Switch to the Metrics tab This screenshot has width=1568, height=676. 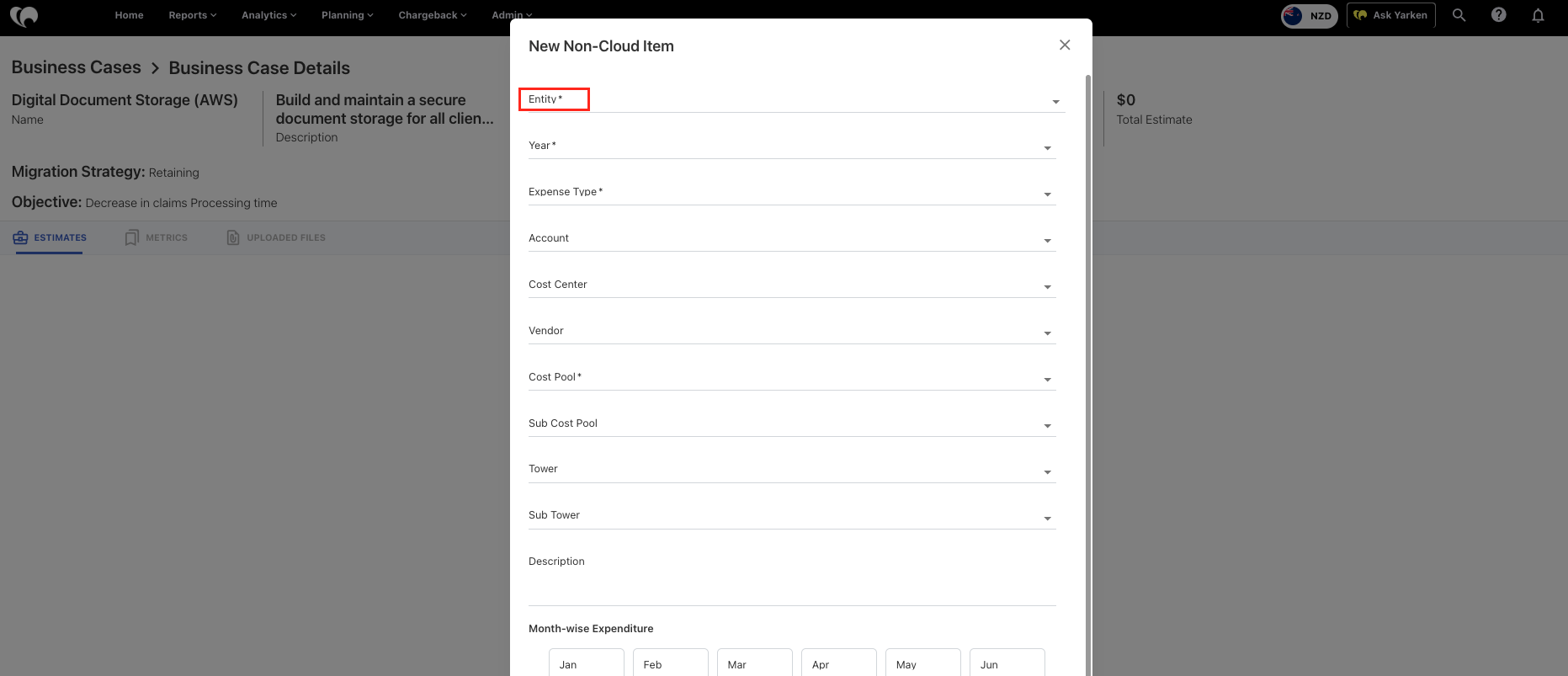[x=157, y=238]
